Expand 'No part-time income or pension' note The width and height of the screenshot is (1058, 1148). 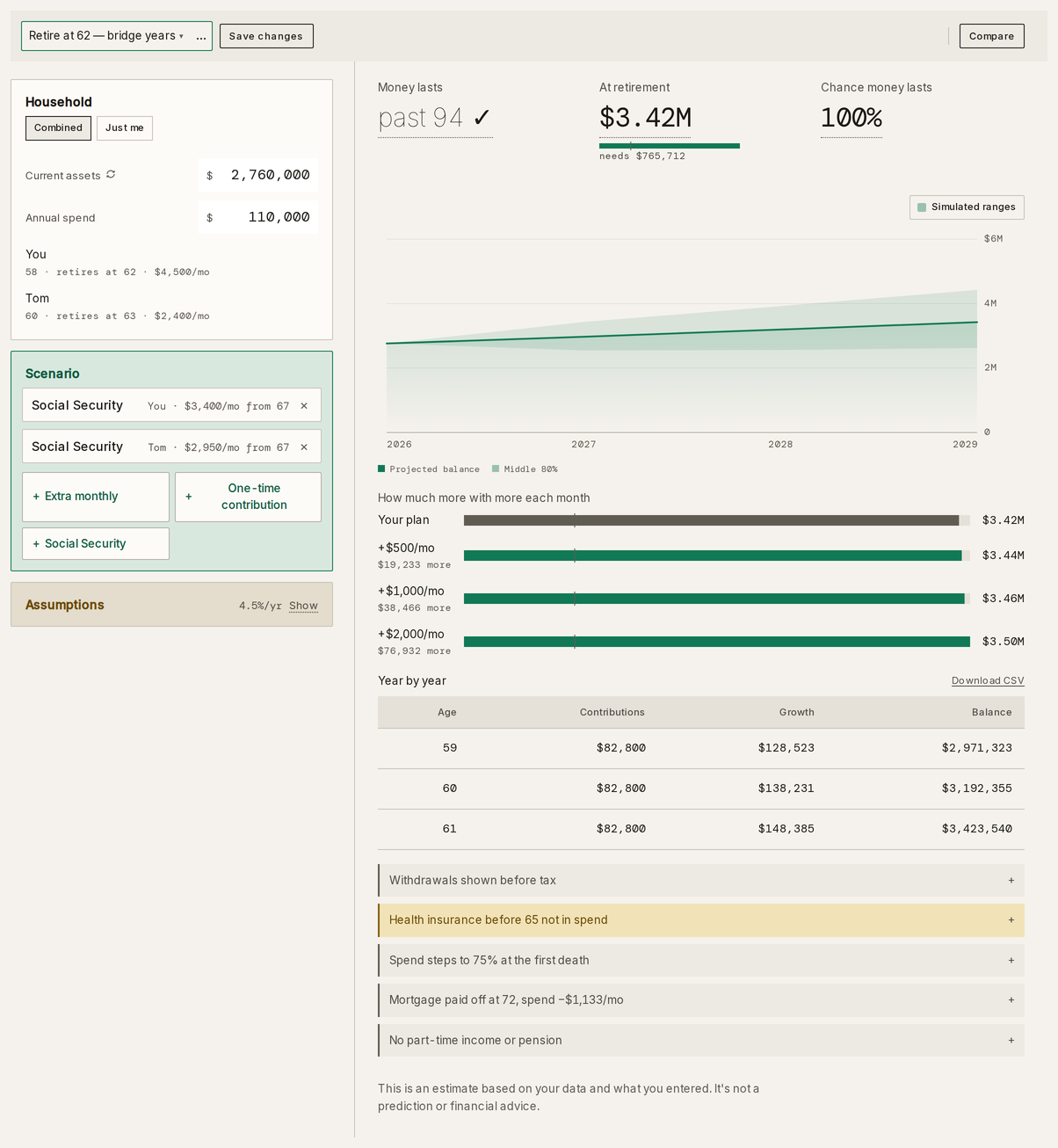coord(701,1041)
